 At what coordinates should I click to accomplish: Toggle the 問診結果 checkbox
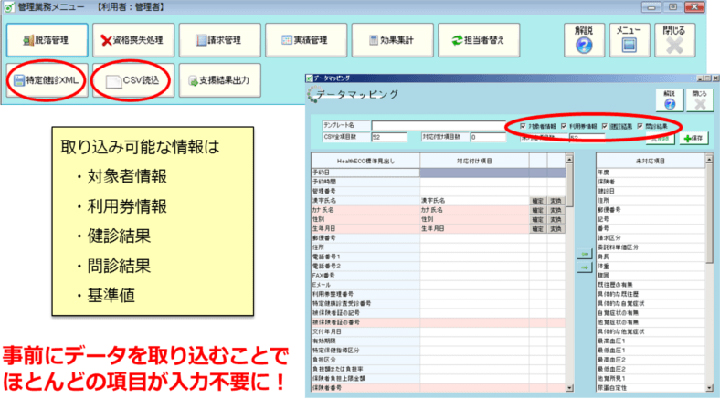coord(640,126)
